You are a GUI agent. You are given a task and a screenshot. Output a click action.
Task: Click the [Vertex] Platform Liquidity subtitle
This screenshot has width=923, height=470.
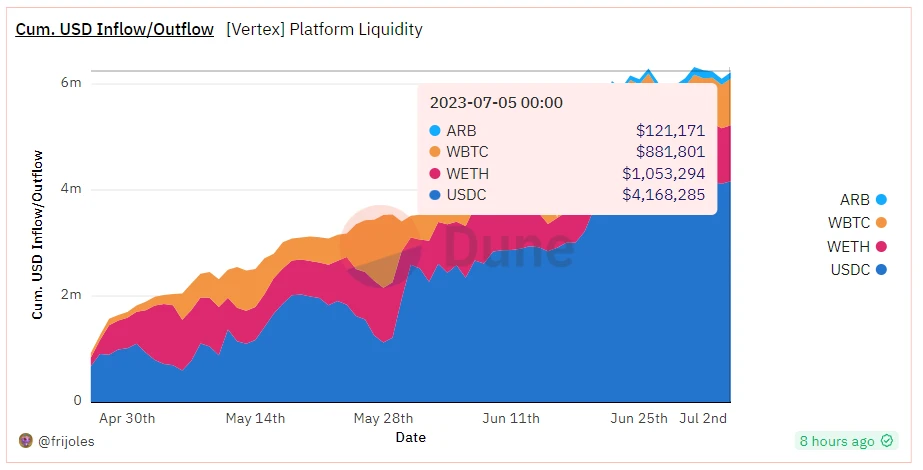[325, 29]
